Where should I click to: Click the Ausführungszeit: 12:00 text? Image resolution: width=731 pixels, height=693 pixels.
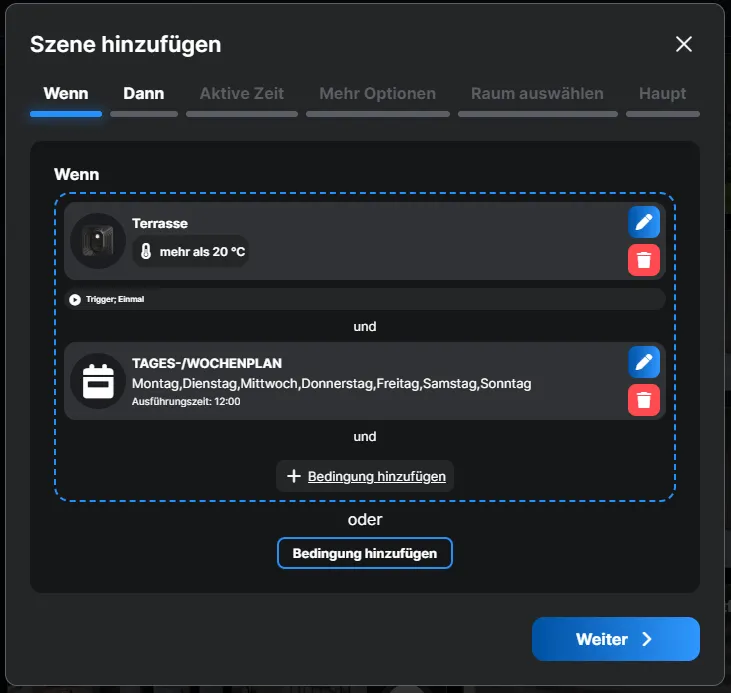click(186, 401)
